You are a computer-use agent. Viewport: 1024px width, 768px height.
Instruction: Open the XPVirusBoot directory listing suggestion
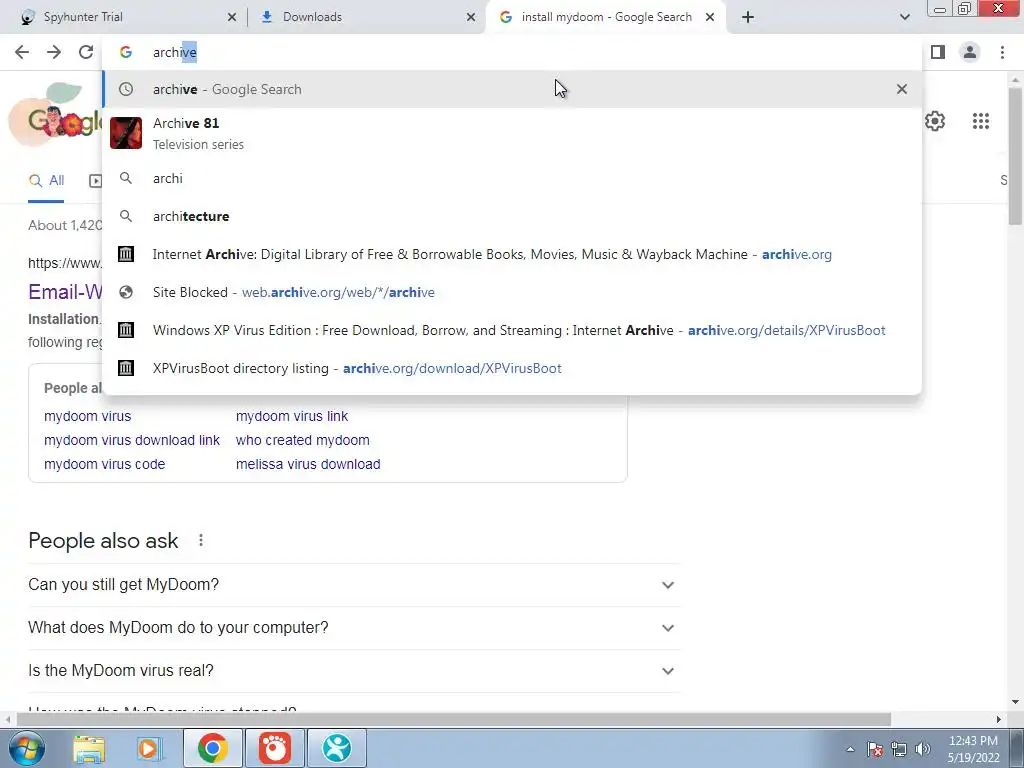(512, 368)
